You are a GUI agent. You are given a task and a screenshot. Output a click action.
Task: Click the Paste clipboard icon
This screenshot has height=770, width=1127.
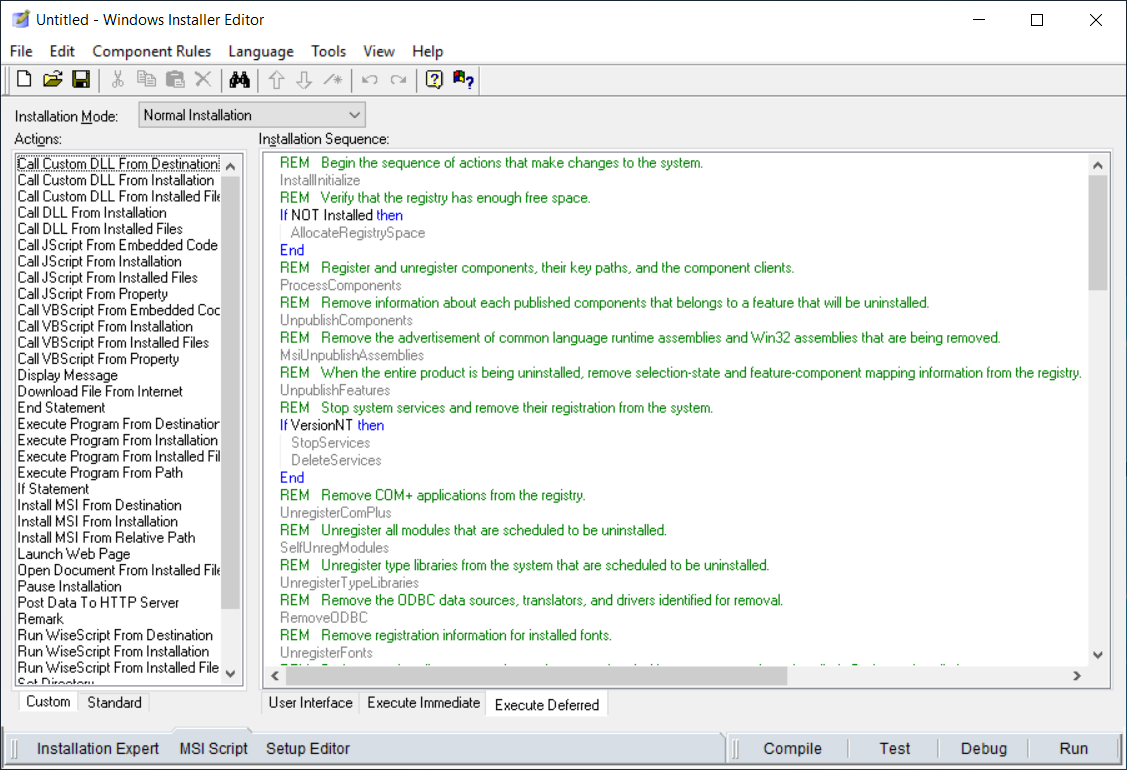[175, 79]
